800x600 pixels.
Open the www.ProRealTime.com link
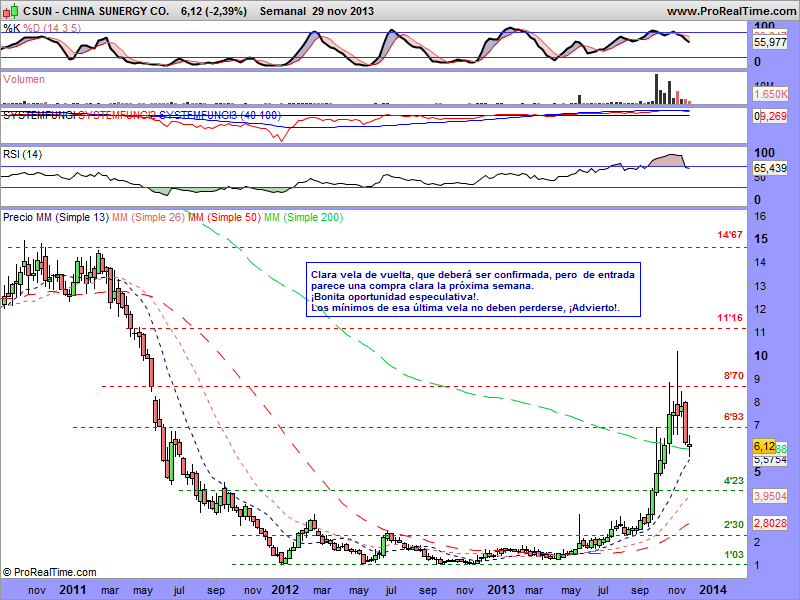click(x=731, y=11)
